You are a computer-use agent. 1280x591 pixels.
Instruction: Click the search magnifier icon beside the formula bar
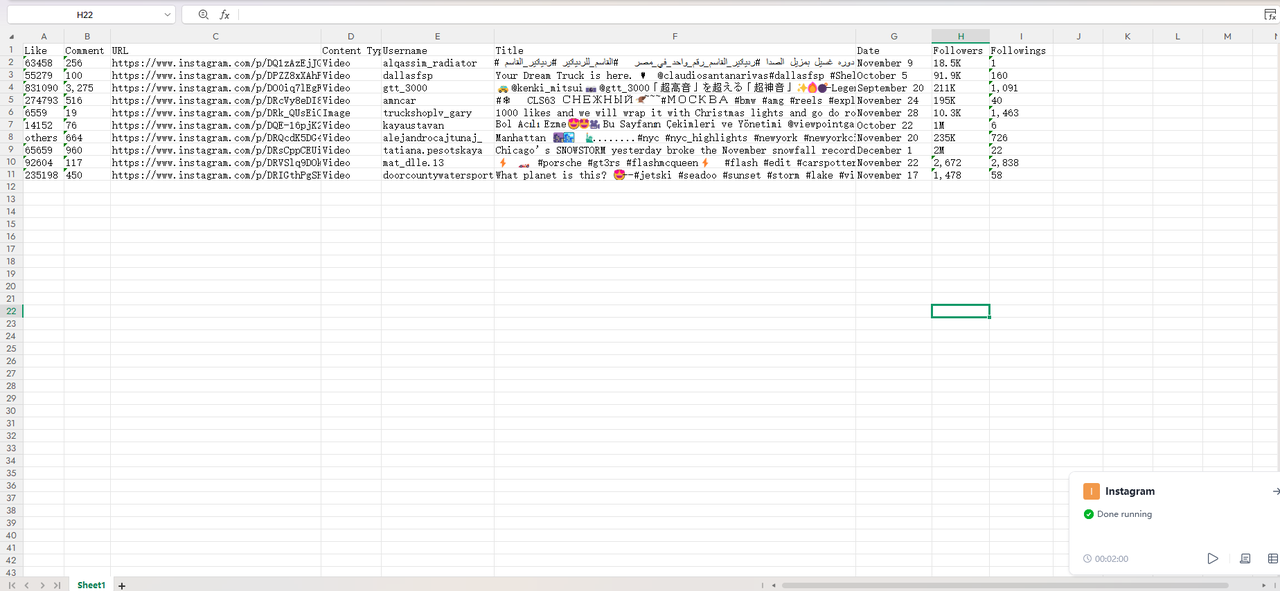pos(204,14)
